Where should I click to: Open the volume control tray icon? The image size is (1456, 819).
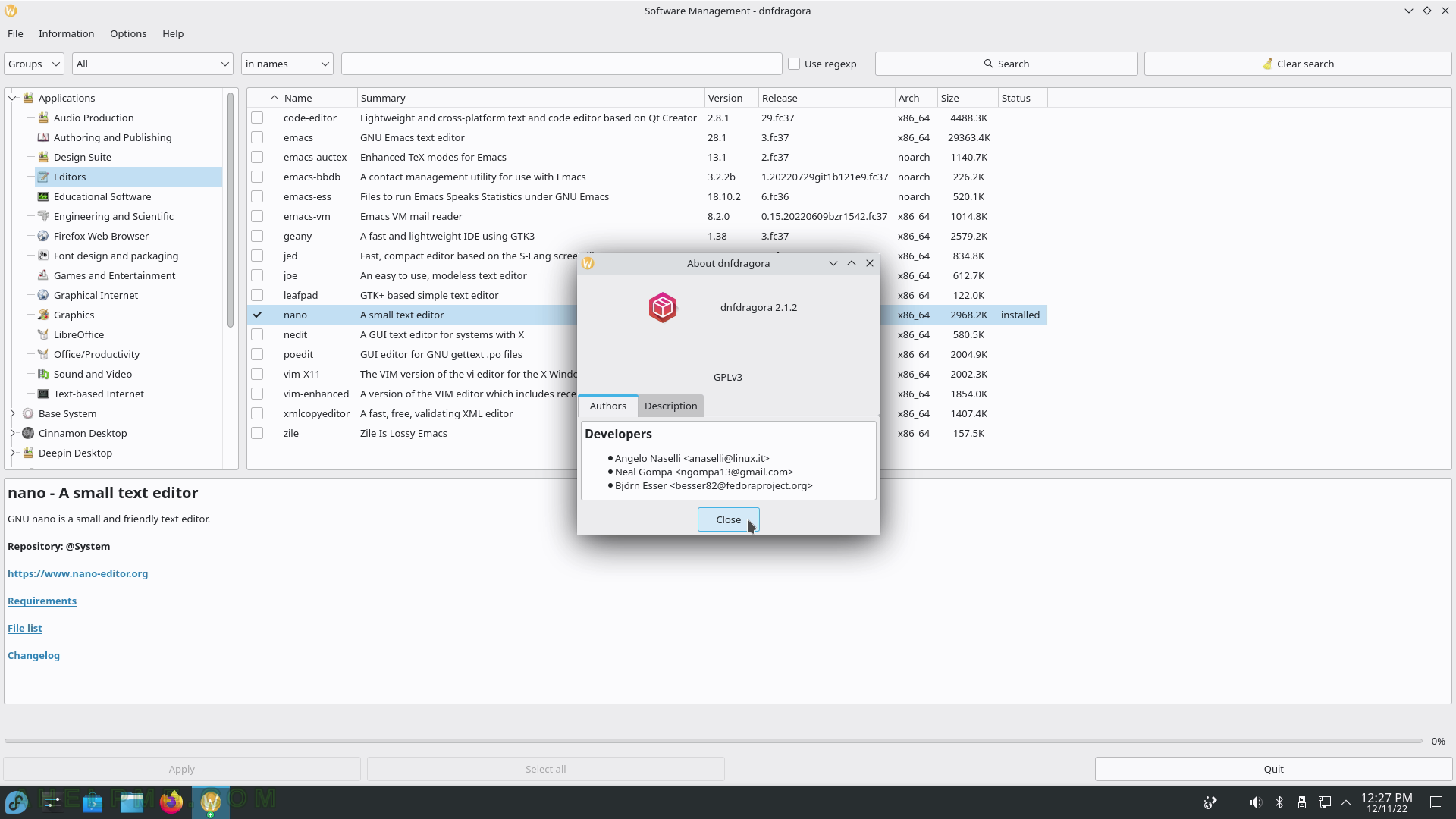[1256, 802]
